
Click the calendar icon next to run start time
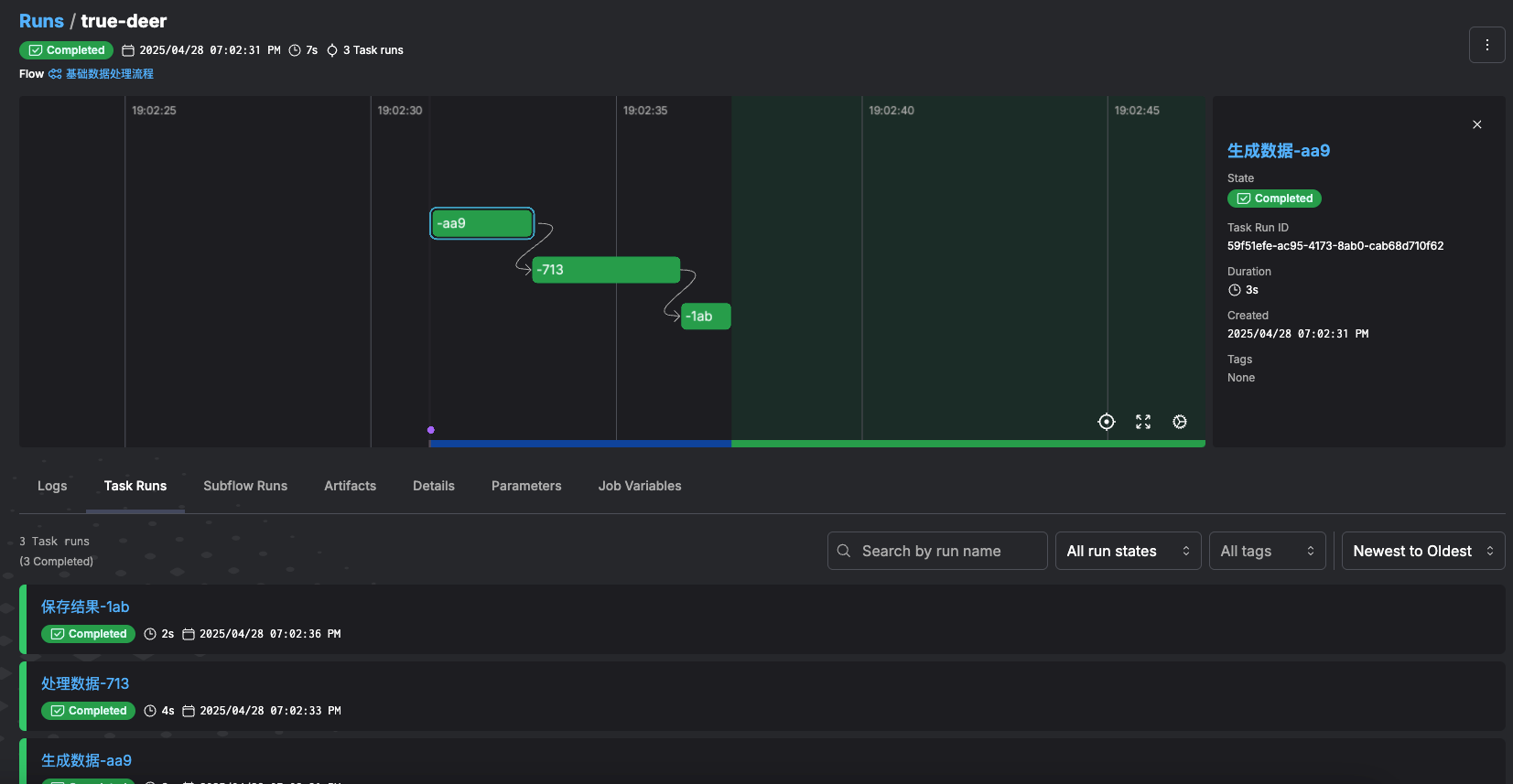point(128,50)
